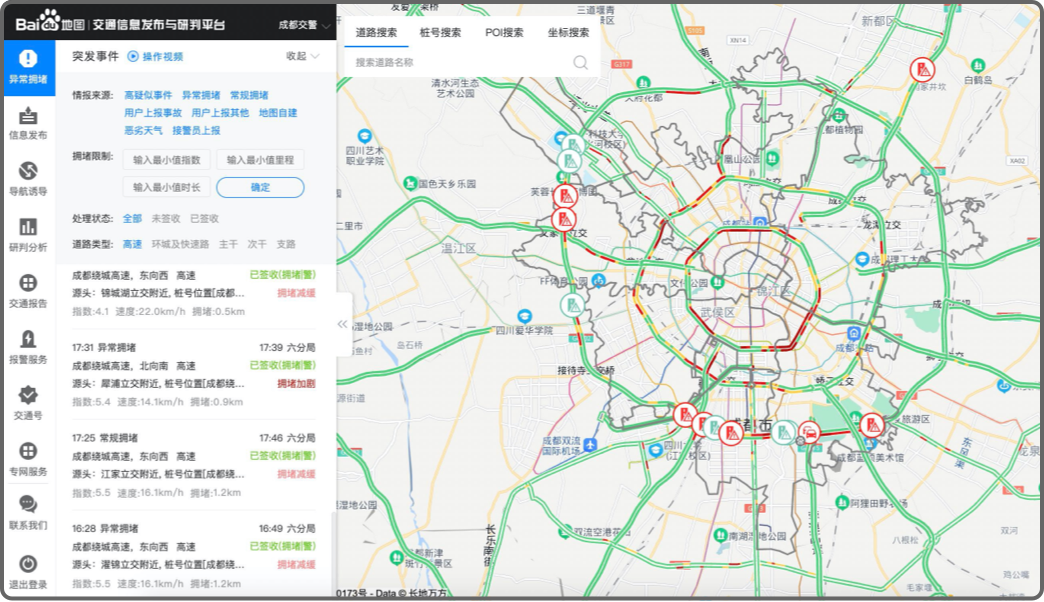Open the 信息发布 sidebar section
This screenshot has width=1044, height=602.
click(x=28, y=123)
